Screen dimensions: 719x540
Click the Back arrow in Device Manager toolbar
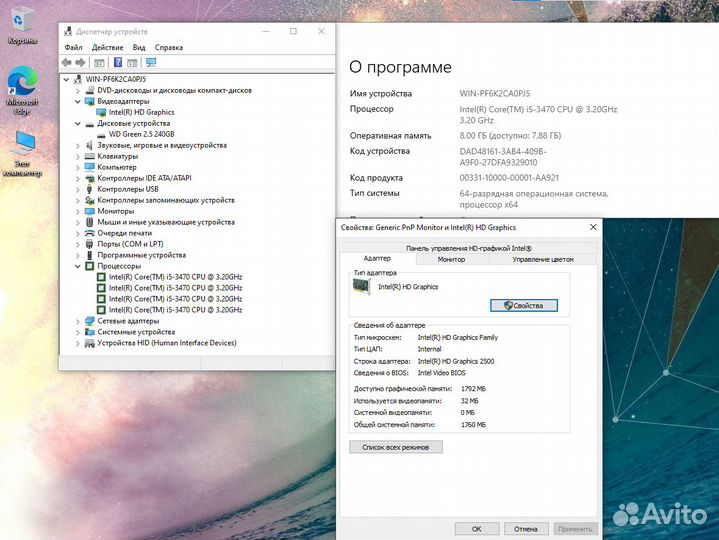coord(66,62)
